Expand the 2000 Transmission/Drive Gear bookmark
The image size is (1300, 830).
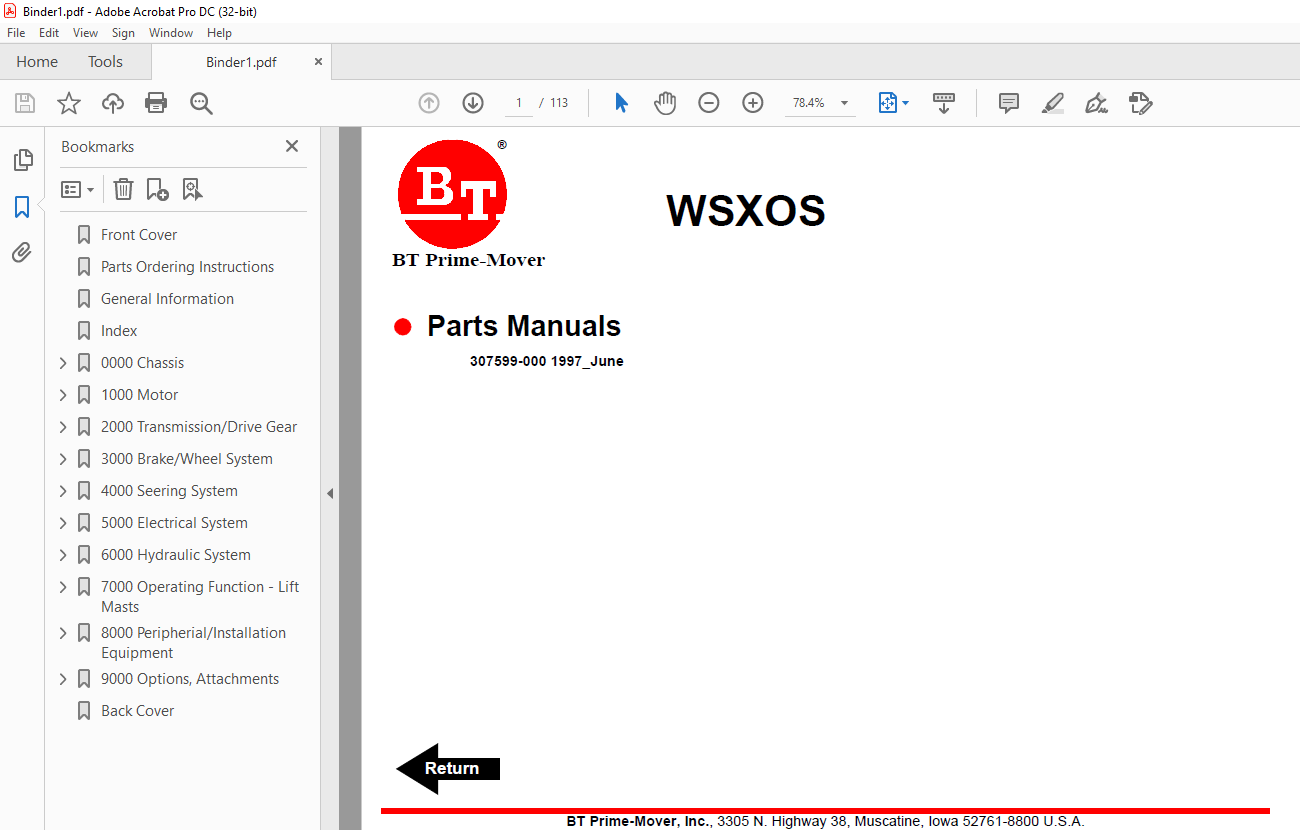pos(63,427)
